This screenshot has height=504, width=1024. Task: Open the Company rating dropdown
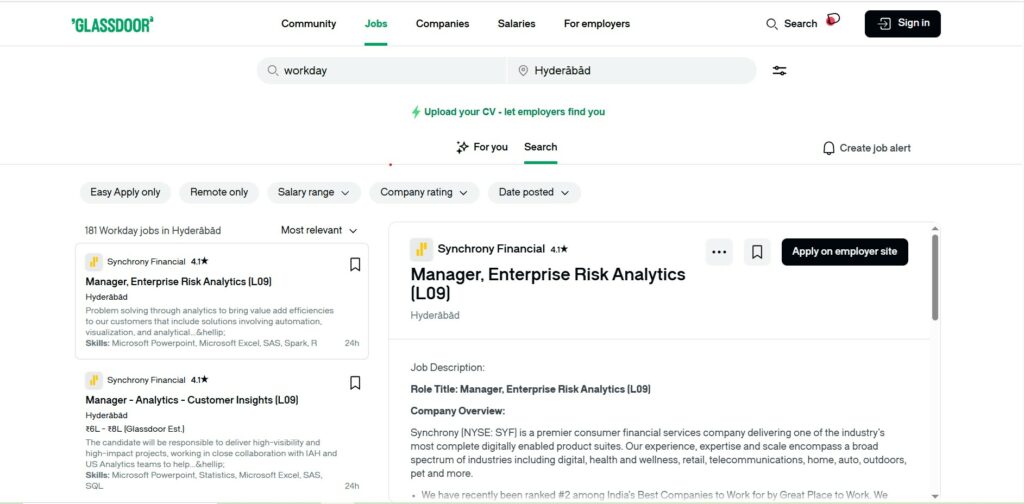tap(423, 192)
